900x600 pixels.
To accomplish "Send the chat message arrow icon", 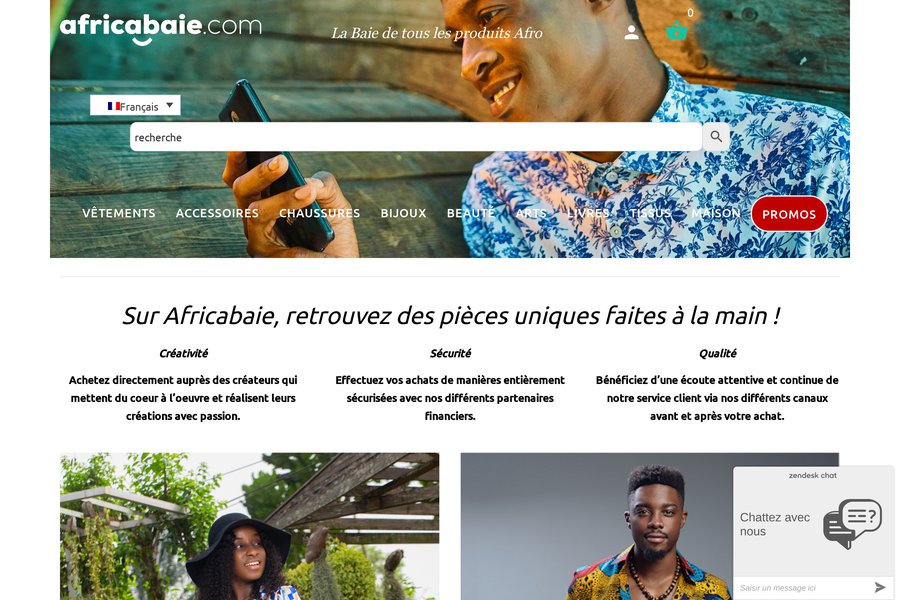I will pyautogui.click(x=879, y=587).
